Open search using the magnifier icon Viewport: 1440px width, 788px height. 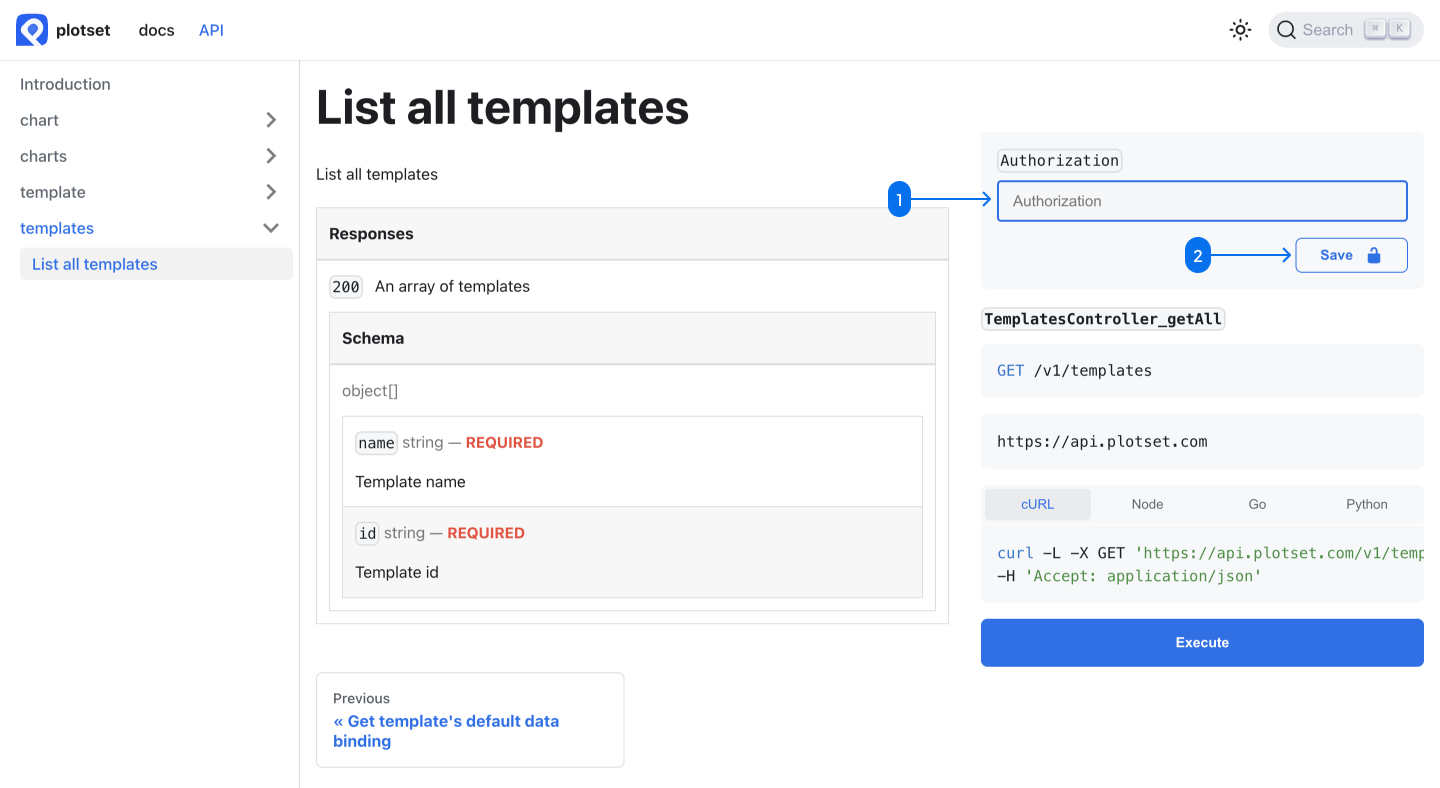[1287, 29]
